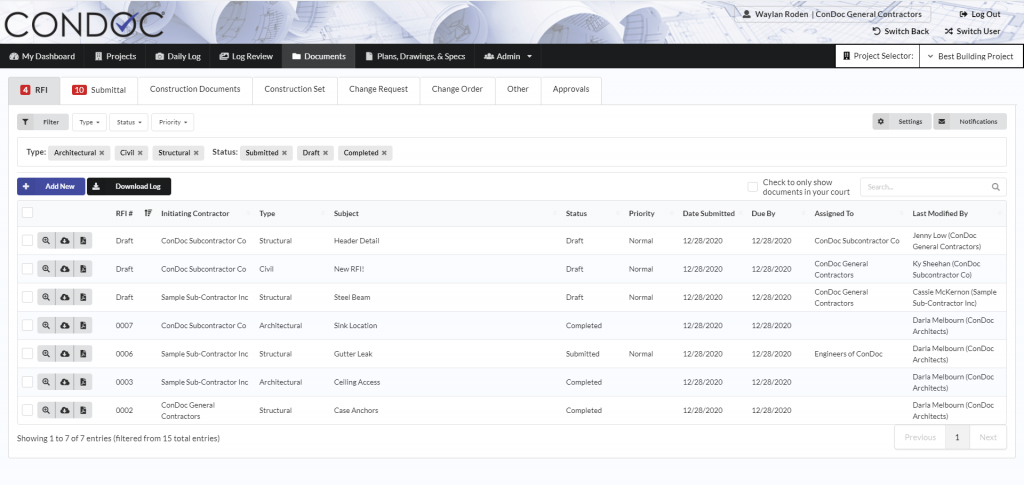1024x485 pixels.
Task: Open the Type filter dropdown
Action: (89, 122)
